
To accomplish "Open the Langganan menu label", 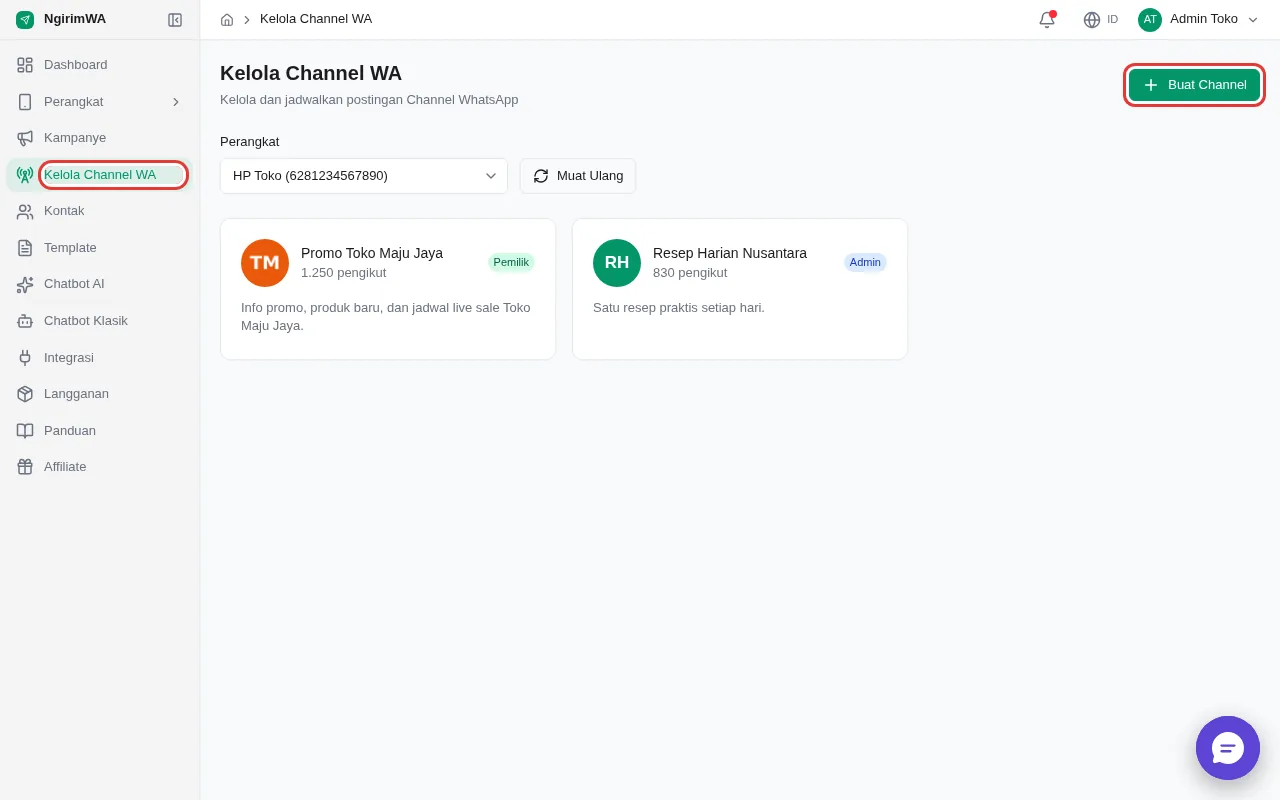I will 76,394.
